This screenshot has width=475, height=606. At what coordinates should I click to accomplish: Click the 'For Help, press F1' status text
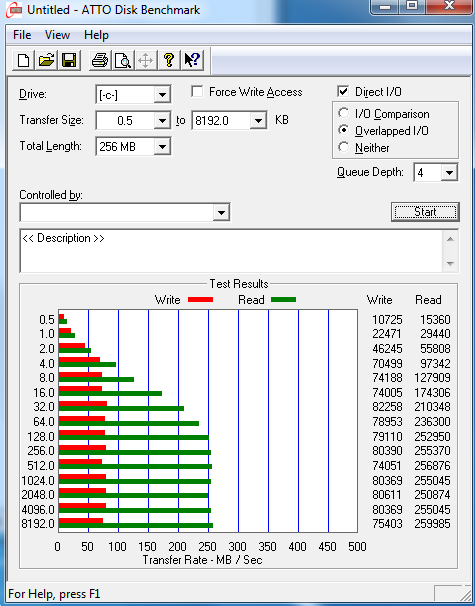pyautogui.click(x=54, y=594)
